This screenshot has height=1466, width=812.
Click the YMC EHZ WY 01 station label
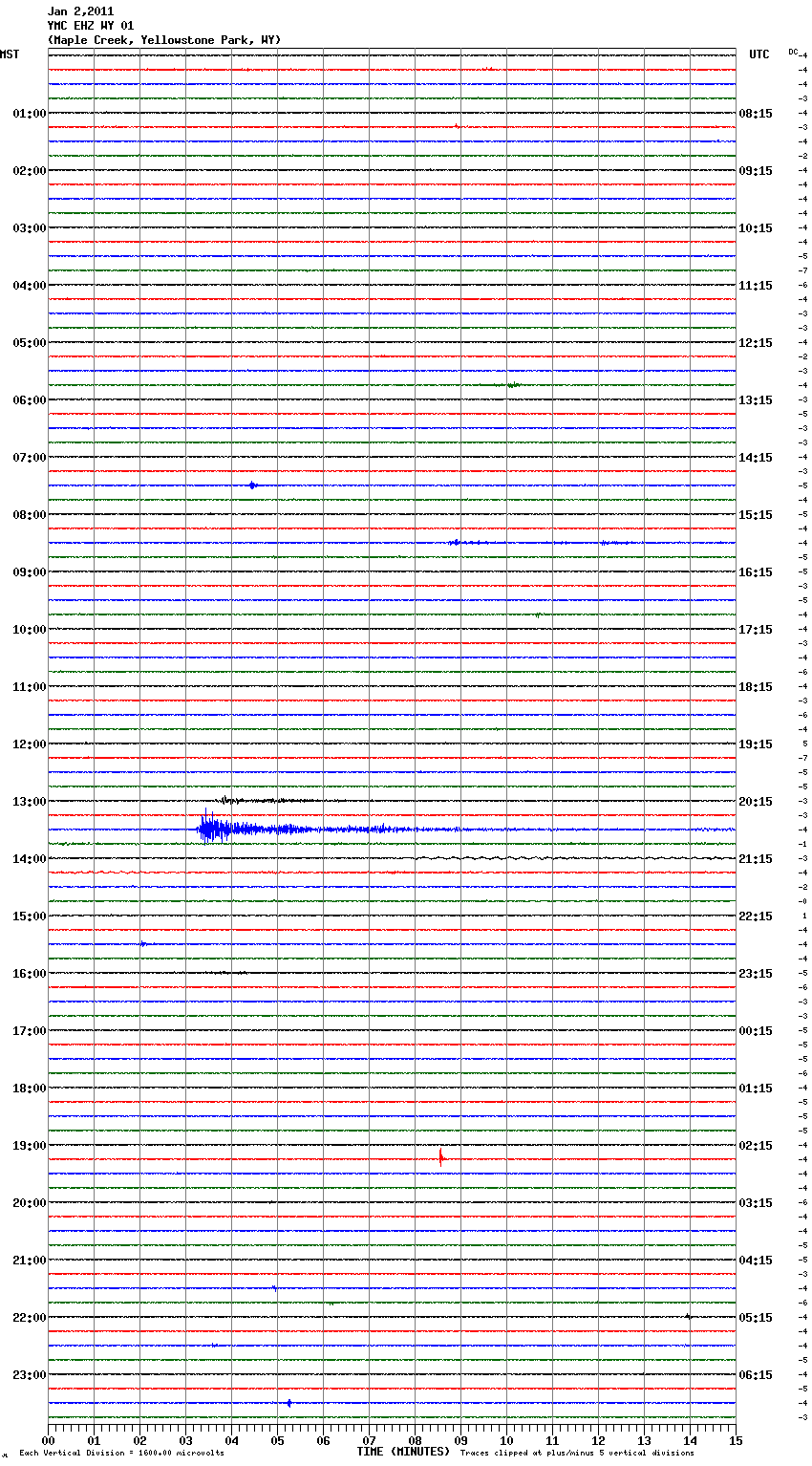91,26
